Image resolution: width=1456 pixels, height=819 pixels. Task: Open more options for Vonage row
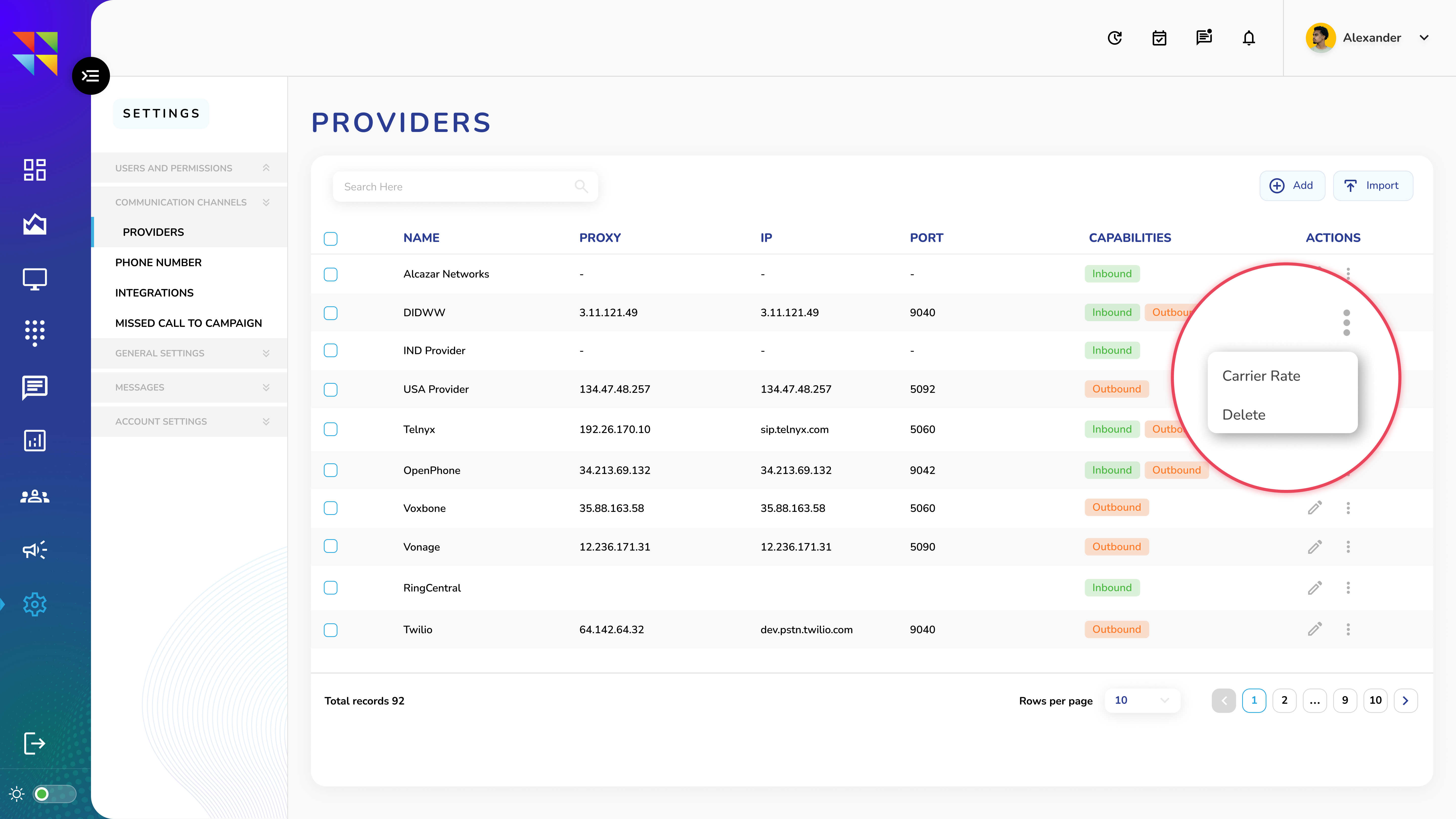point(1348,547)
